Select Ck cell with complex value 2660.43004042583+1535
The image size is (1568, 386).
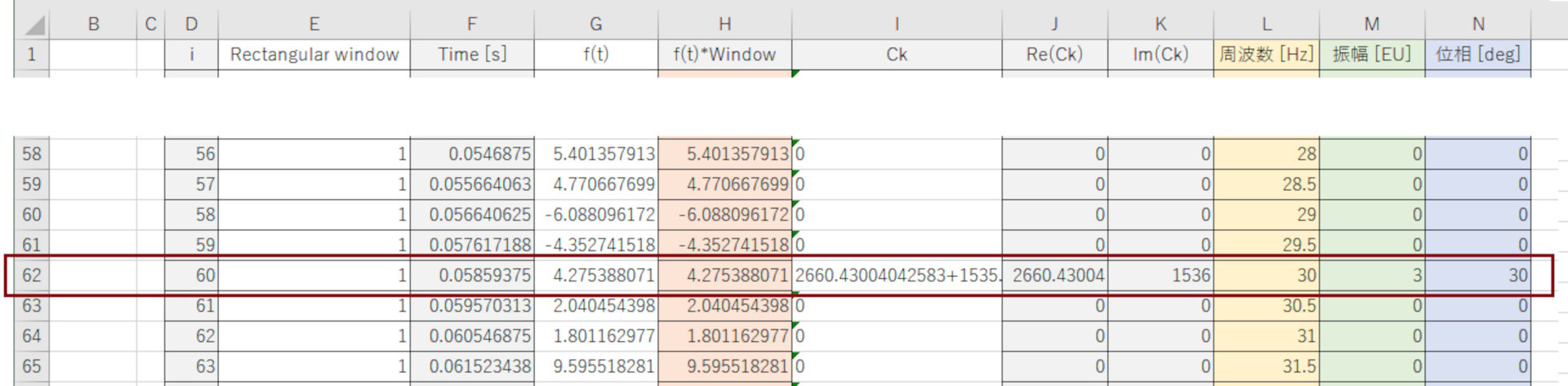click(x=897, y=276)
